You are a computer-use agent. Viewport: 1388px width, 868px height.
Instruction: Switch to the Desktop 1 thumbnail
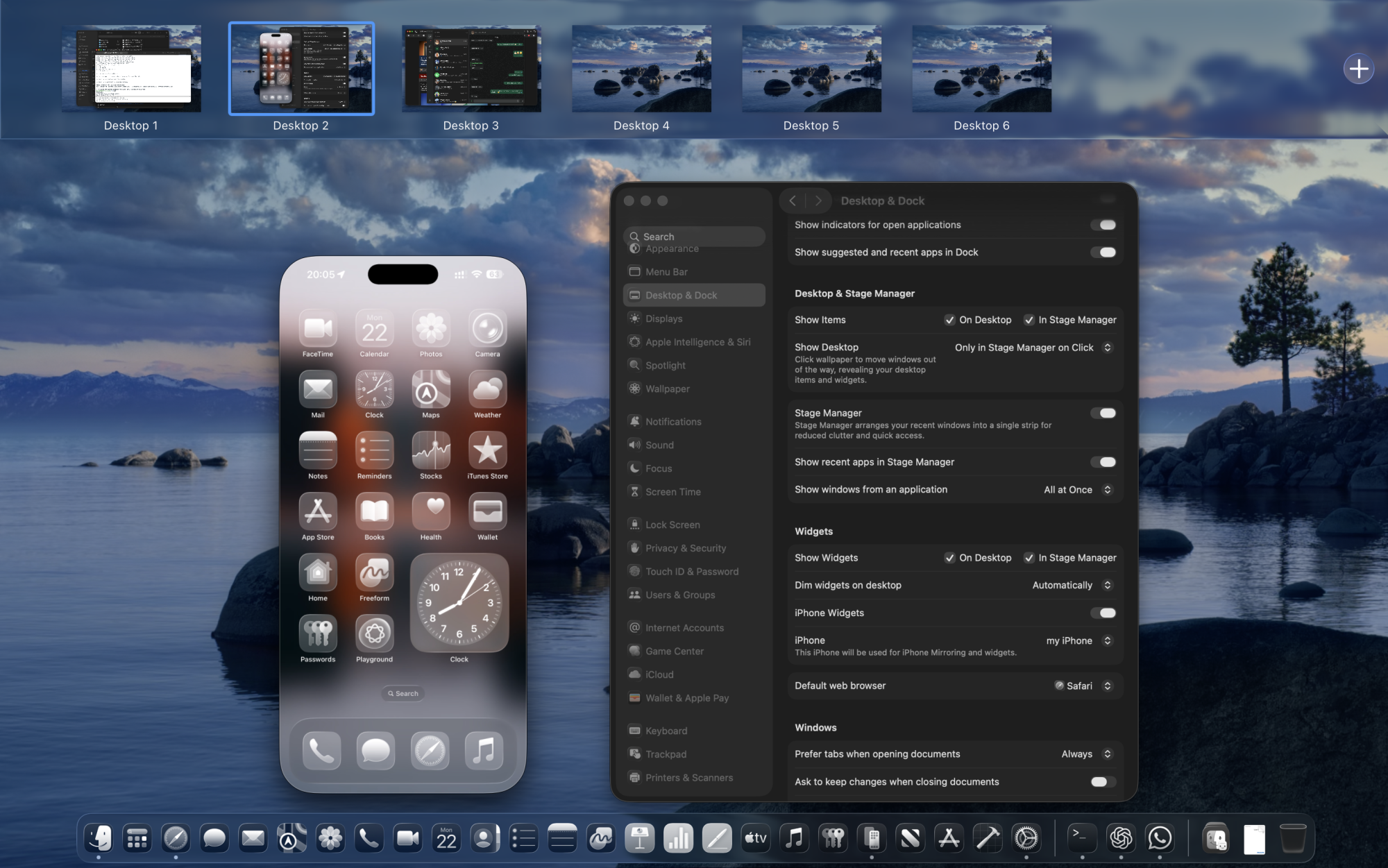tap(131, 69)
